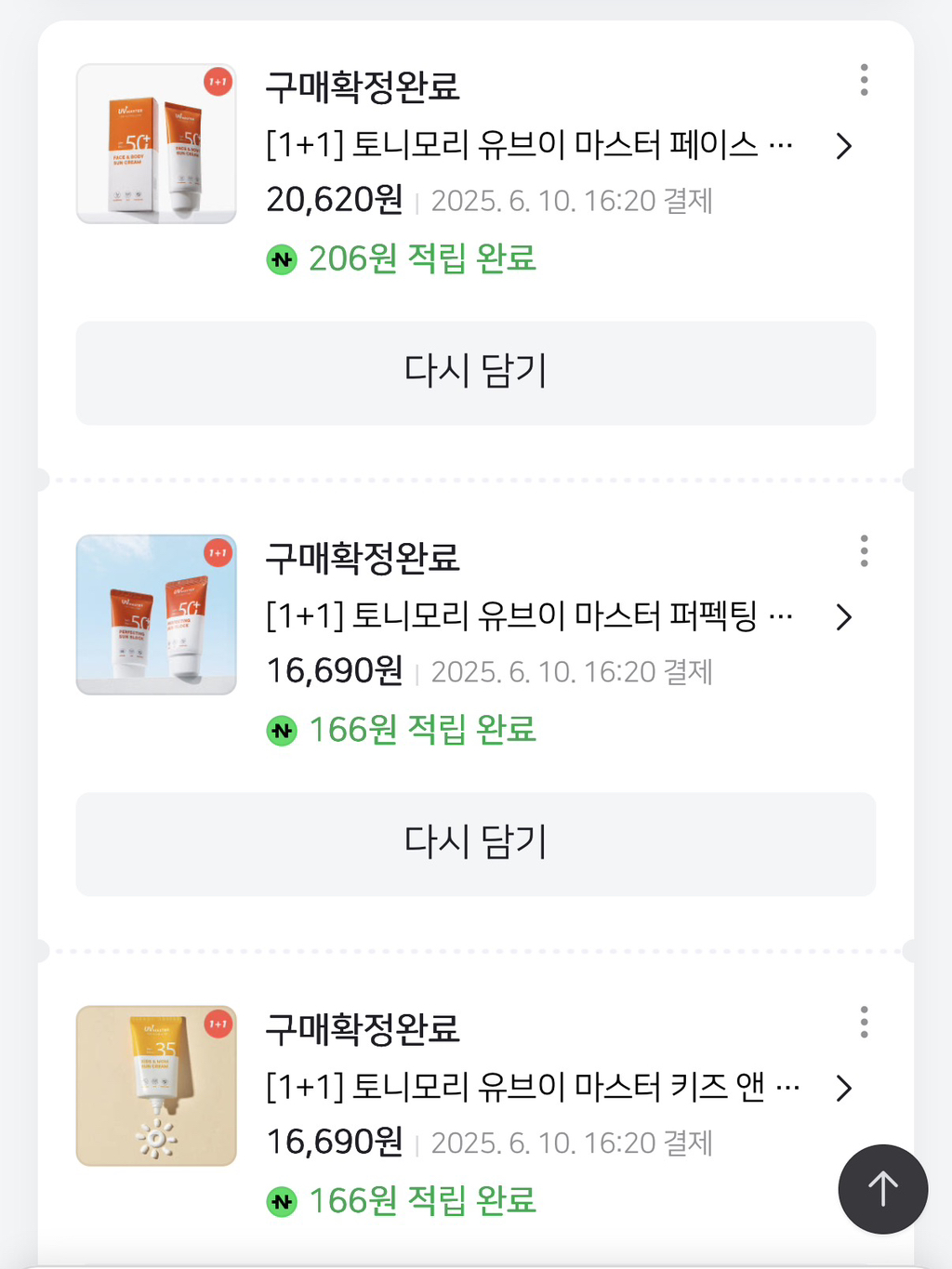The width and height of the screenshot is (952, 1269).
Task: Open more options for Kids sun cream order
Action: 864,1022
